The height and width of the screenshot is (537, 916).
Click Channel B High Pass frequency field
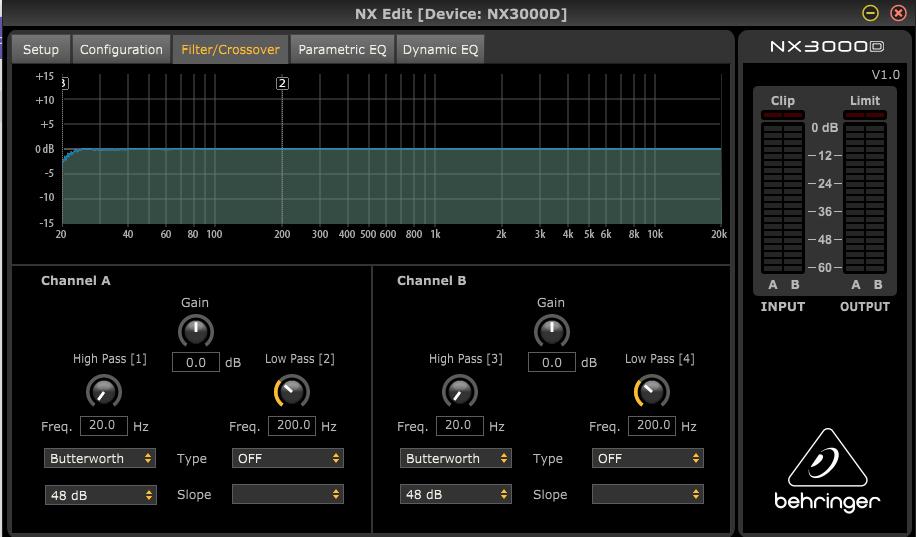(x=459, y=425)
